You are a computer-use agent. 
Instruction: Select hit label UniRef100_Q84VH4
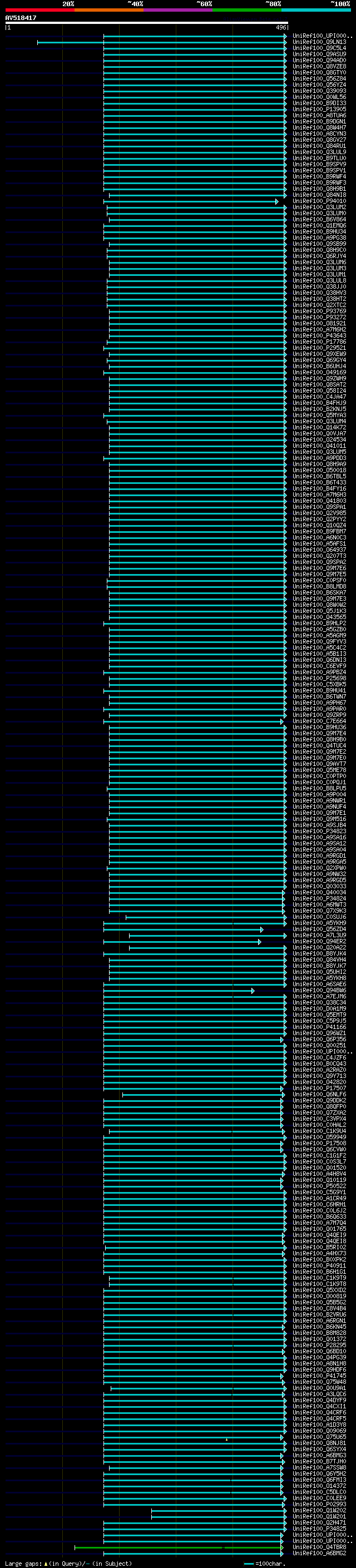[319, 959]
